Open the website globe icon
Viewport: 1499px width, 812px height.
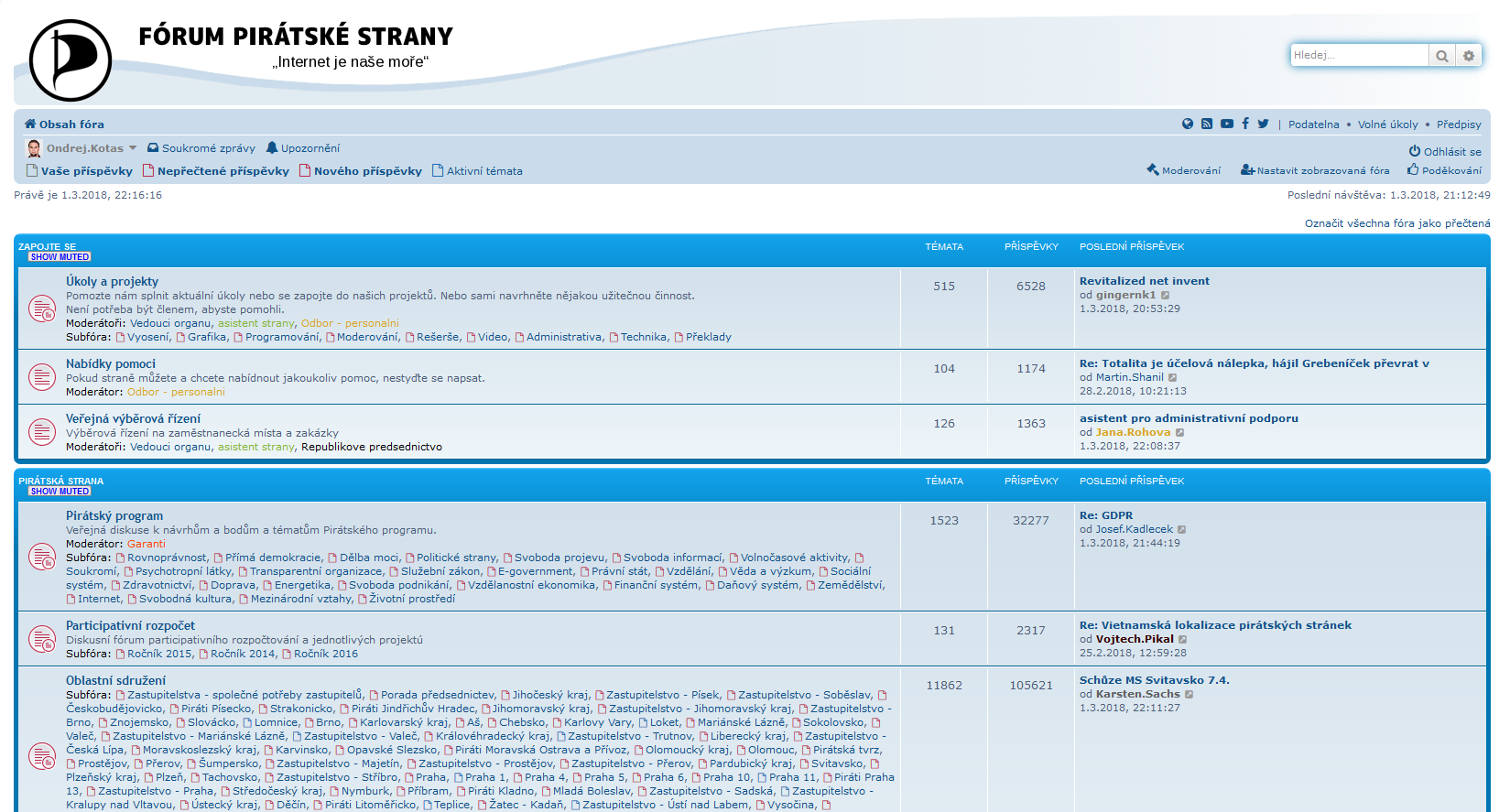pyautogui.click(x=1188, y=125)
